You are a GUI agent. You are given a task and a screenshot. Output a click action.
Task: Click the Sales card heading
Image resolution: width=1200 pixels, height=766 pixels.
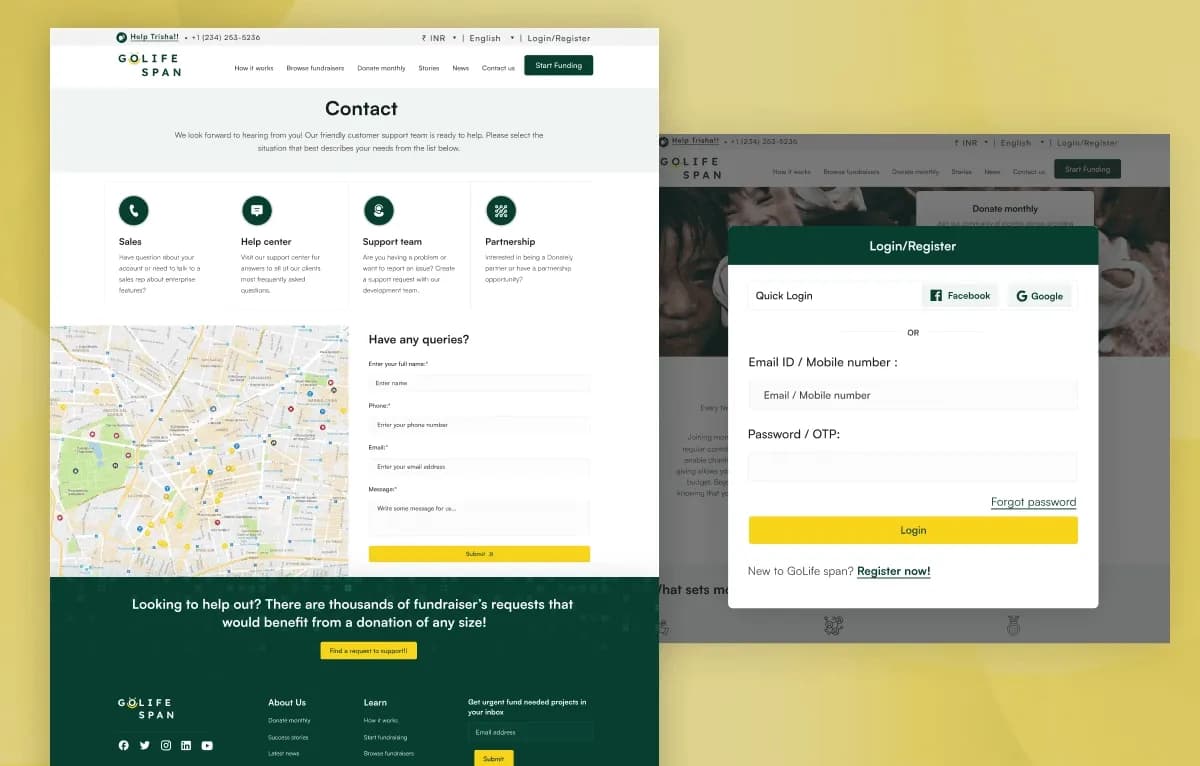point(130,242)
